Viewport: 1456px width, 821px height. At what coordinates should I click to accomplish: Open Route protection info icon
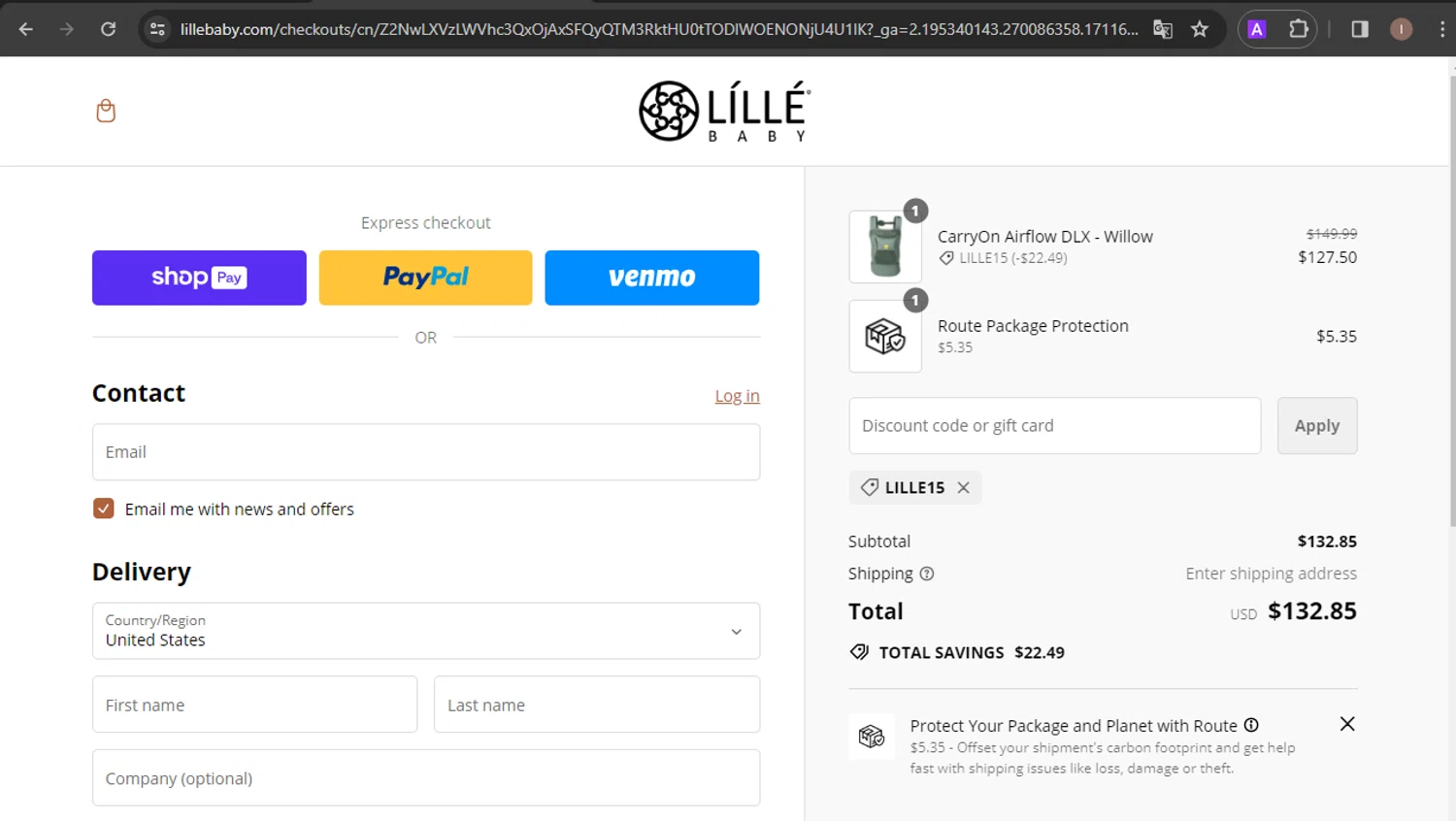(1251, 725)
